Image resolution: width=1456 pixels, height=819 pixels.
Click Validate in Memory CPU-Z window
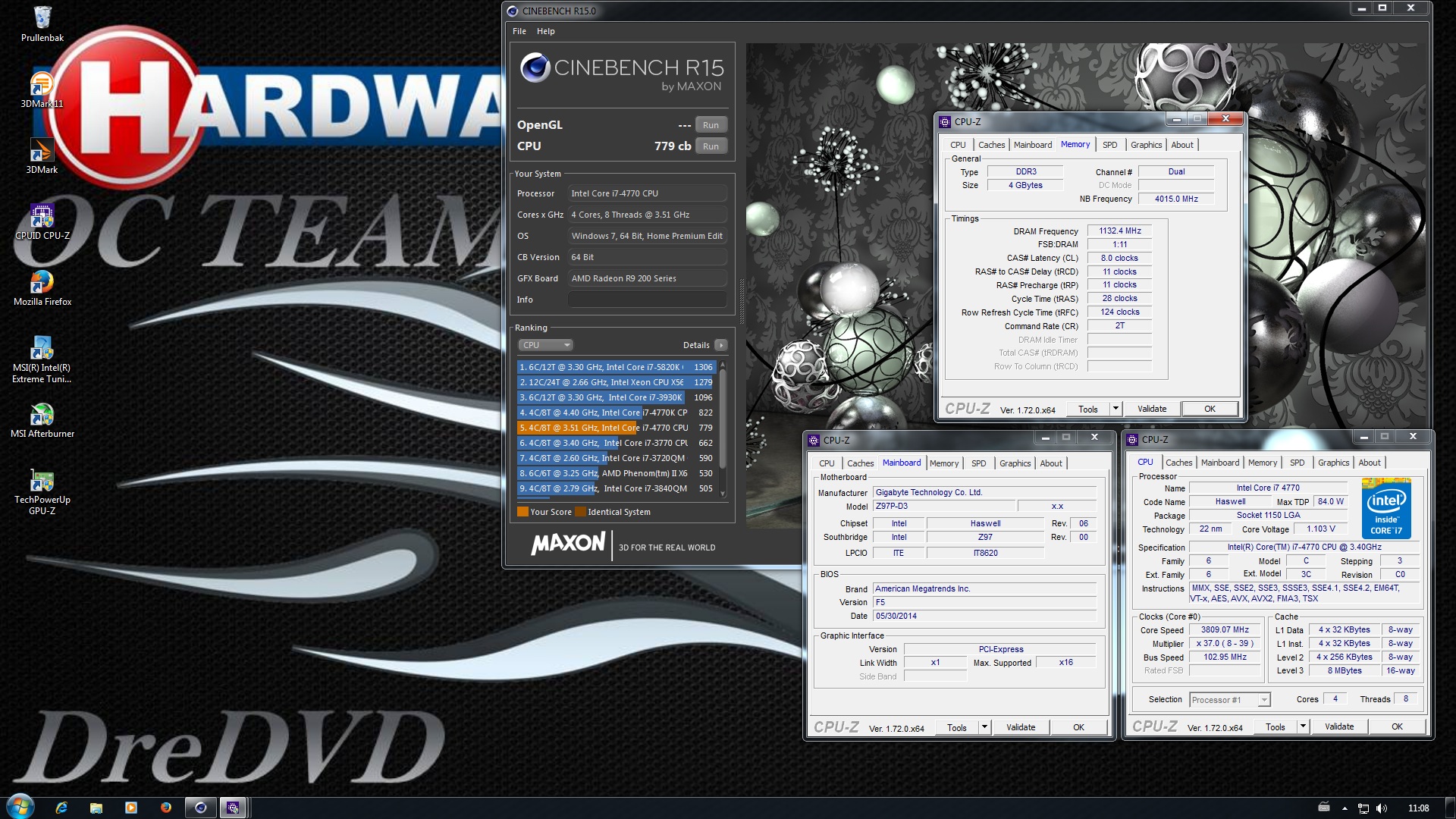1152,409
